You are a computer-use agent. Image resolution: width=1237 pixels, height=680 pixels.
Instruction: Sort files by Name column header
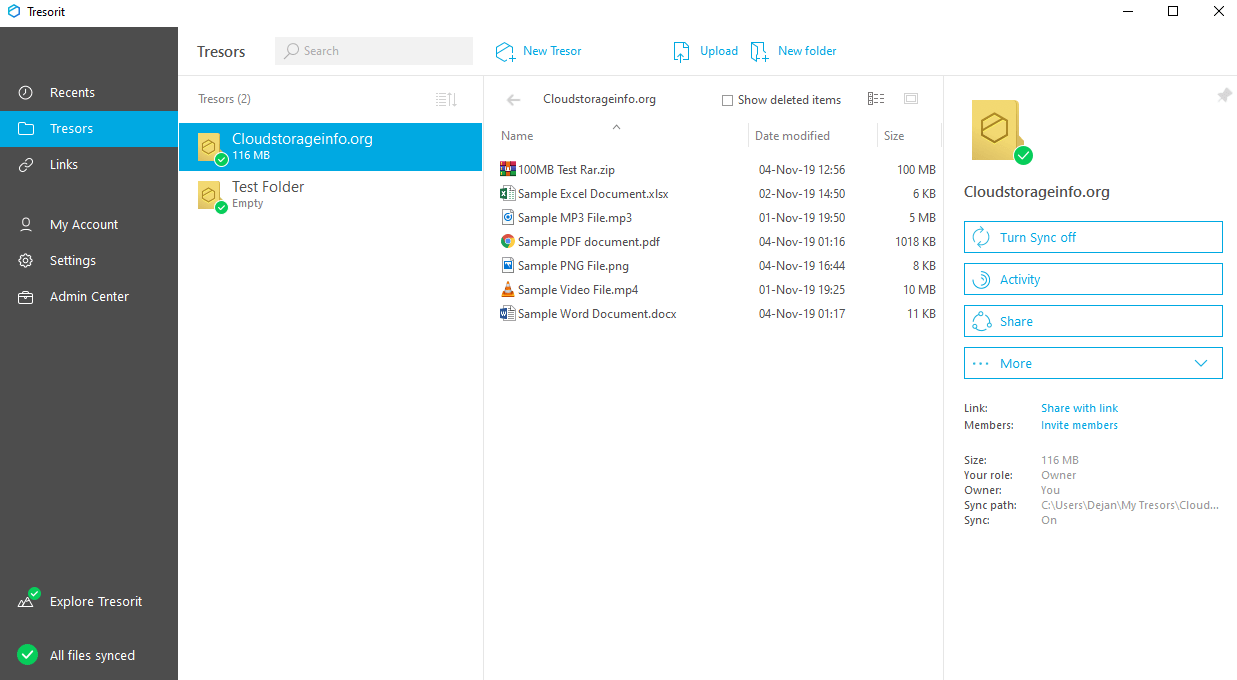517,136
